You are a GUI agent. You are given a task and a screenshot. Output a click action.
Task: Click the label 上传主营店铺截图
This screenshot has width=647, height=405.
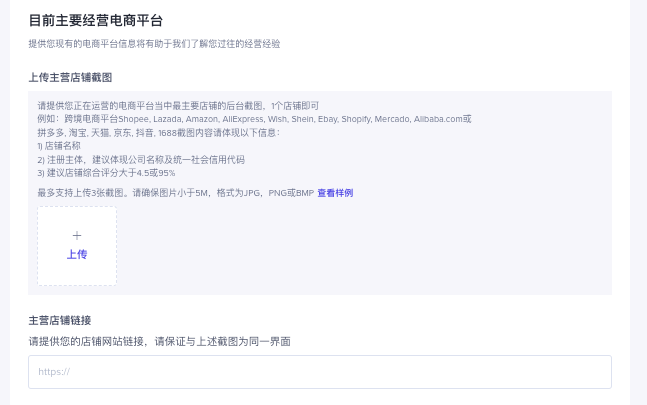[x=71, y=78]
